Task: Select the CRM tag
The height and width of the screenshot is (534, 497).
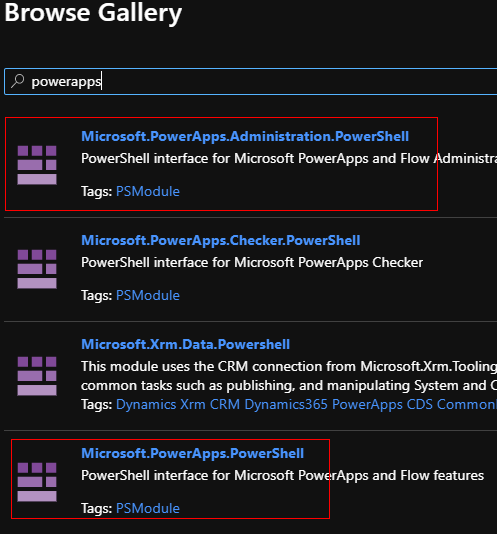Action: coord(225,405)
